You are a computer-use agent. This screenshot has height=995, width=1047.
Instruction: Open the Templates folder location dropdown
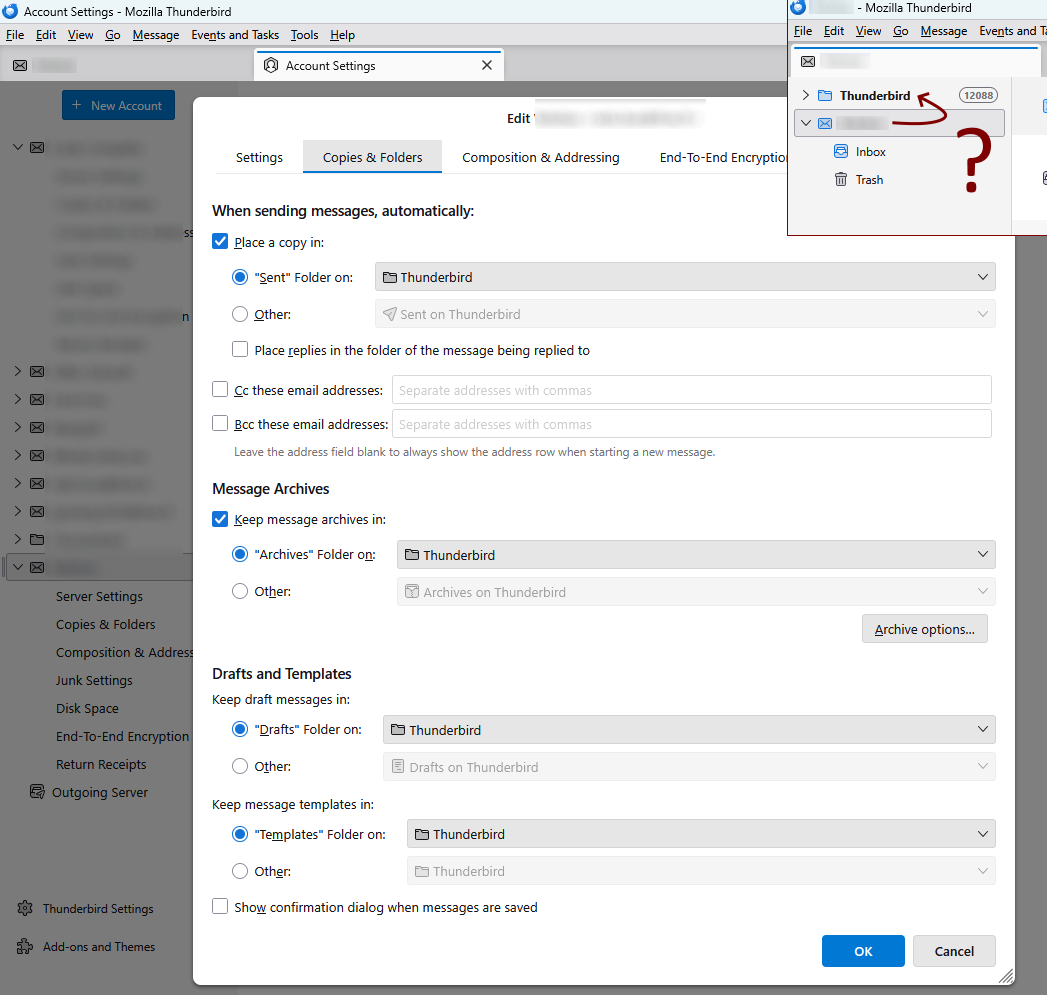(x=701, y=834)
